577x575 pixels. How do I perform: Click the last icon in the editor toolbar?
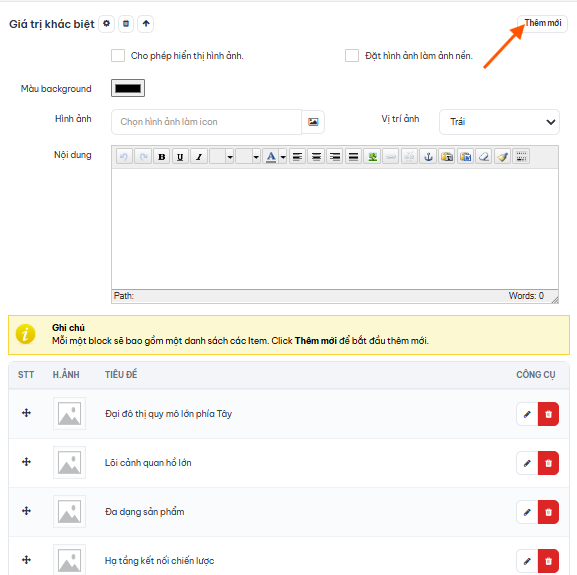tap(521, 157)
